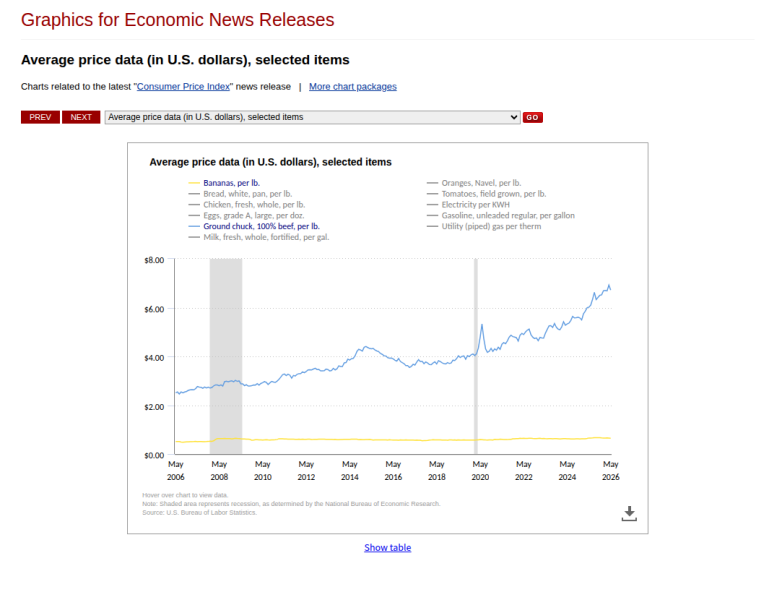Go to the NEXT chart
The image size is (782, 600).
[81, 117]
